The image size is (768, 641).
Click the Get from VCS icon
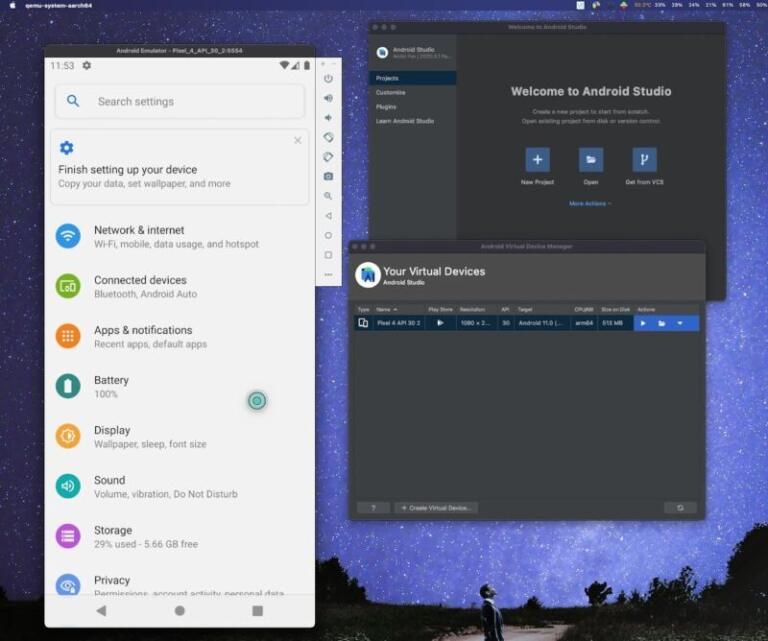(x=644, y=160)
